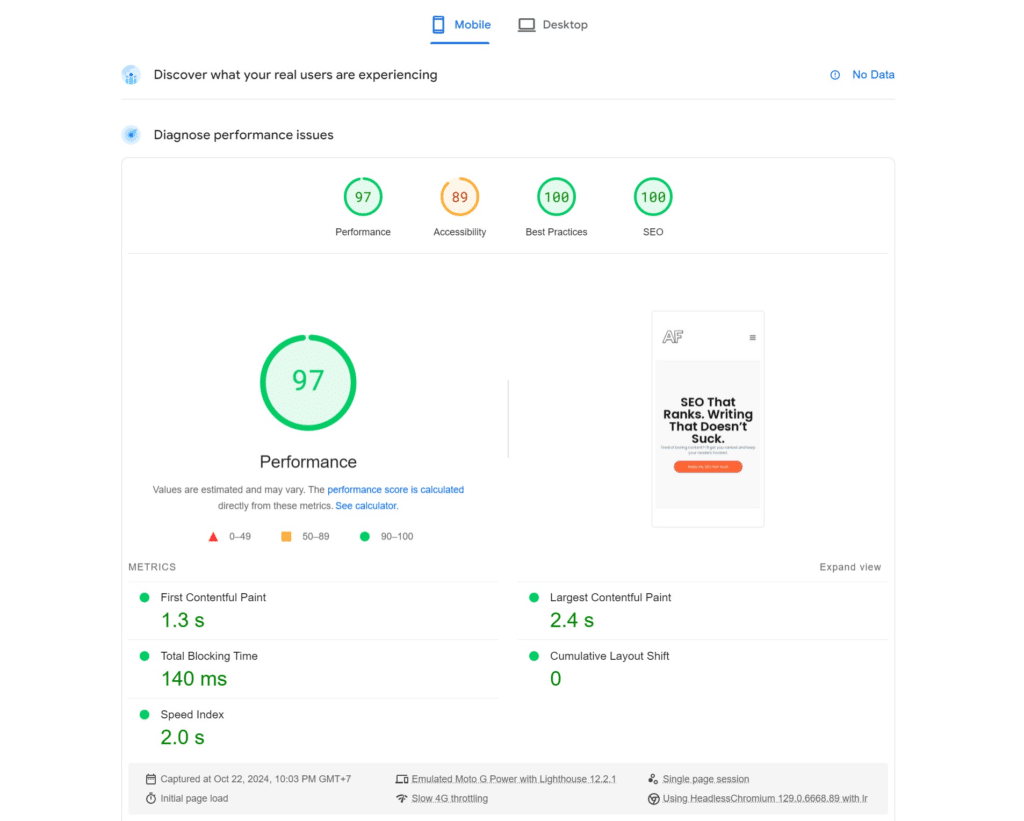Switch to the Desktop tab
The width and height of the screenshot is (1024, 821).
[x=552, y=25]
